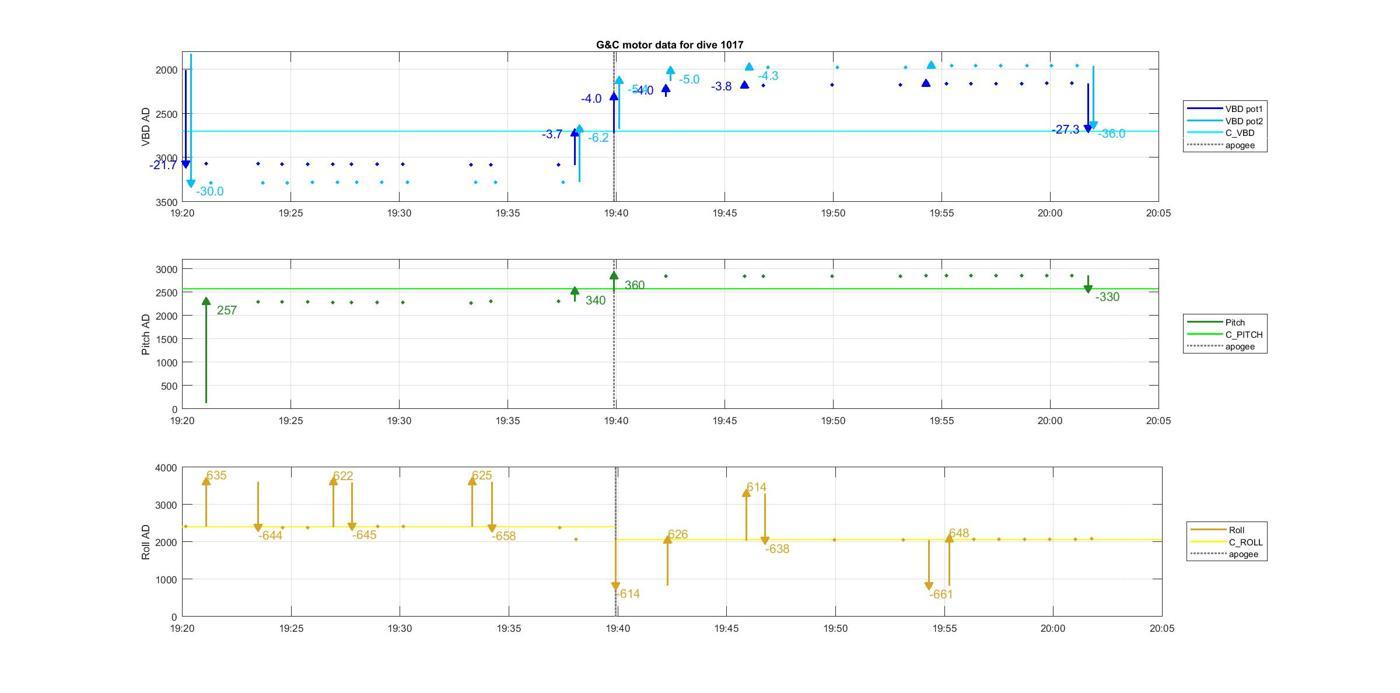Click the '3500' tick on the VBD axis
The height and width of the screenshot is (693, 1400).
point(166,203)
